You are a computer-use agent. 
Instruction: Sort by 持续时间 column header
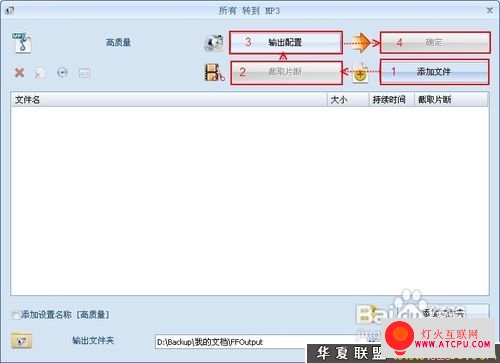point(392,100)
